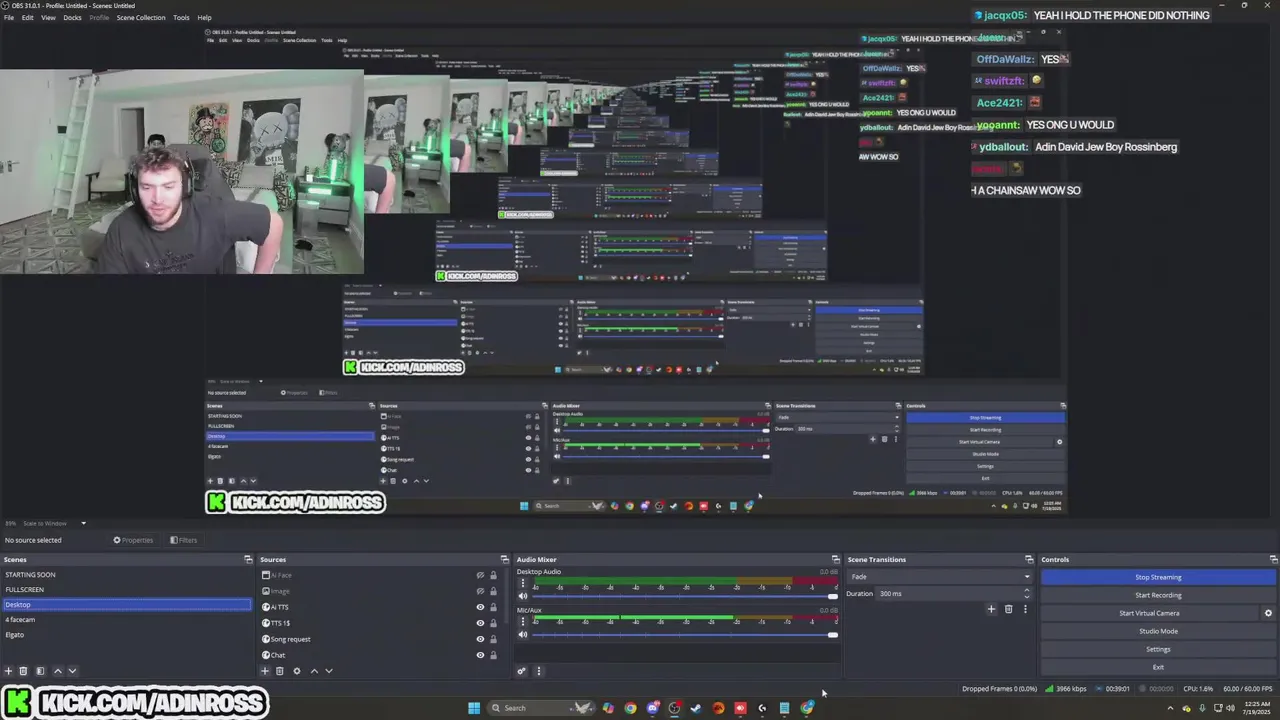1280x720 pixels.
Task: Click the Start Virtual Camera button
Action: tap(1149, 613)
